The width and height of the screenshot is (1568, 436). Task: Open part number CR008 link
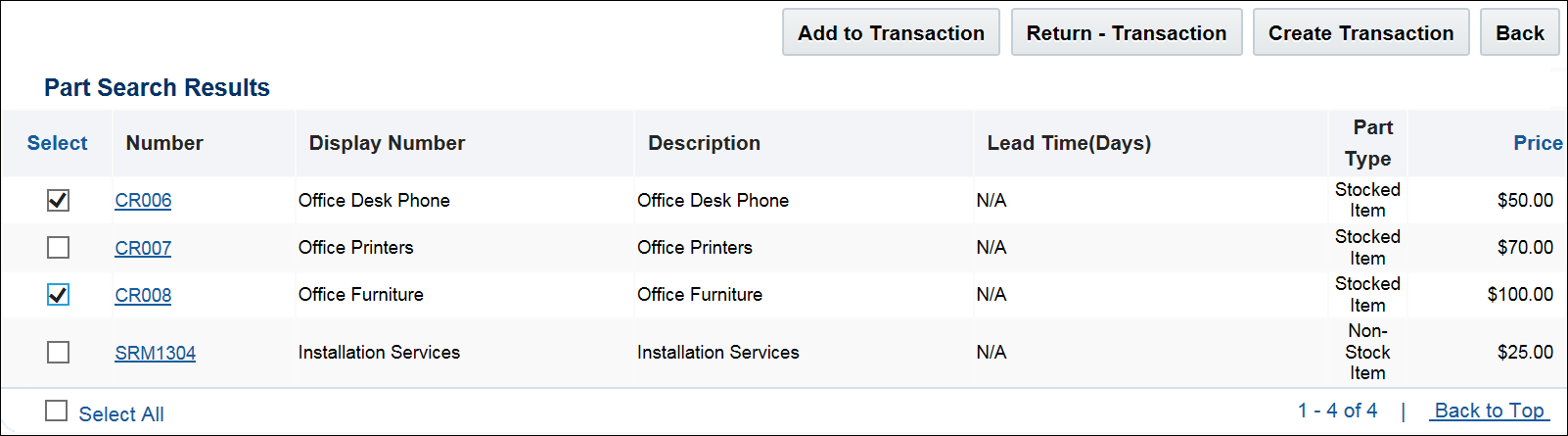point(143,295)
